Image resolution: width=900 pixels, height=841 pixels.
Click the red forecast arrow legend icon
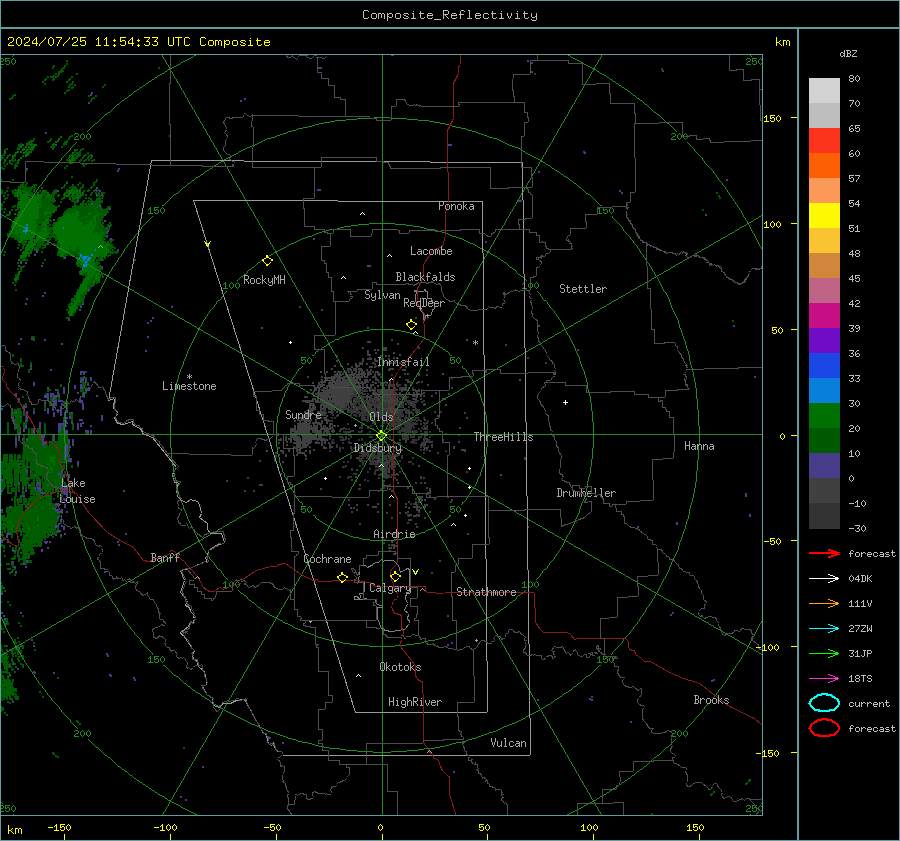[x=824, y=553]
